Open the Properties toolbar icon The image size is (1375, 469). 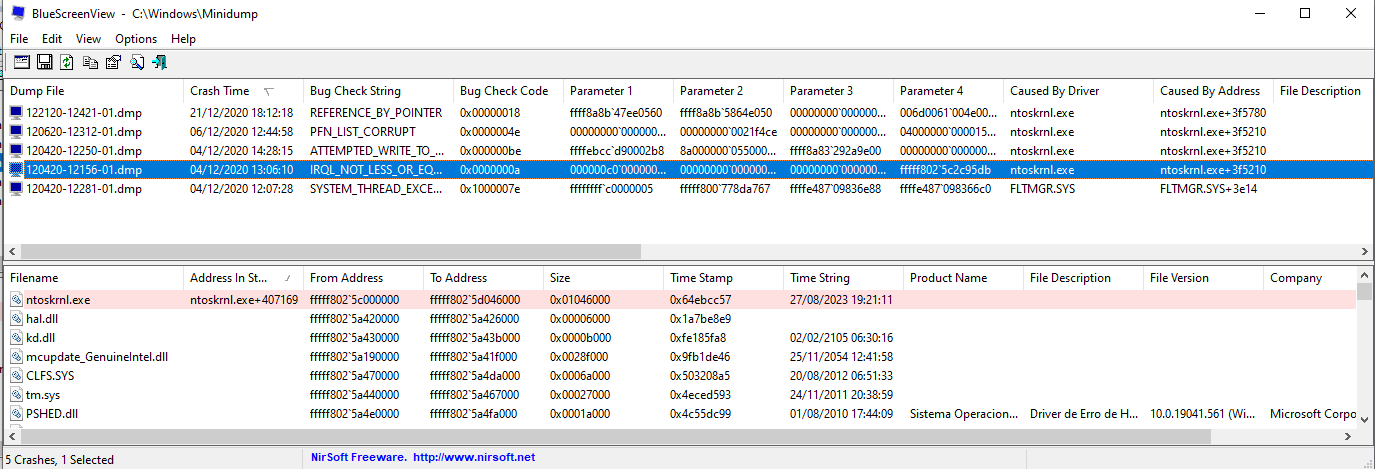click(x=113, y=62)
